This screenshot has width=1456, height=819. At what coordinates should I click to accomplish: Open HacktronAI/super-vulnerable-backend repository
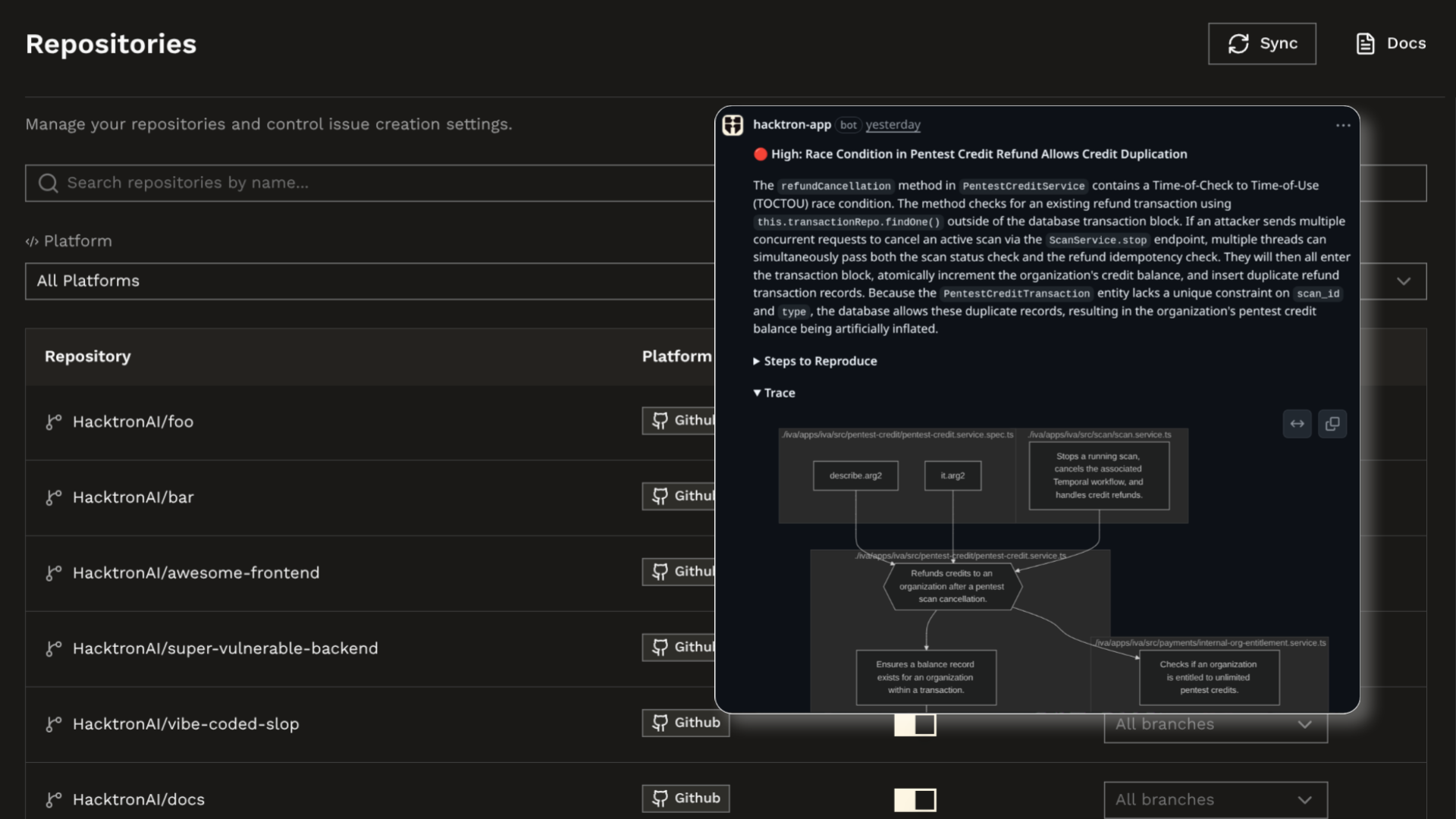225,648
